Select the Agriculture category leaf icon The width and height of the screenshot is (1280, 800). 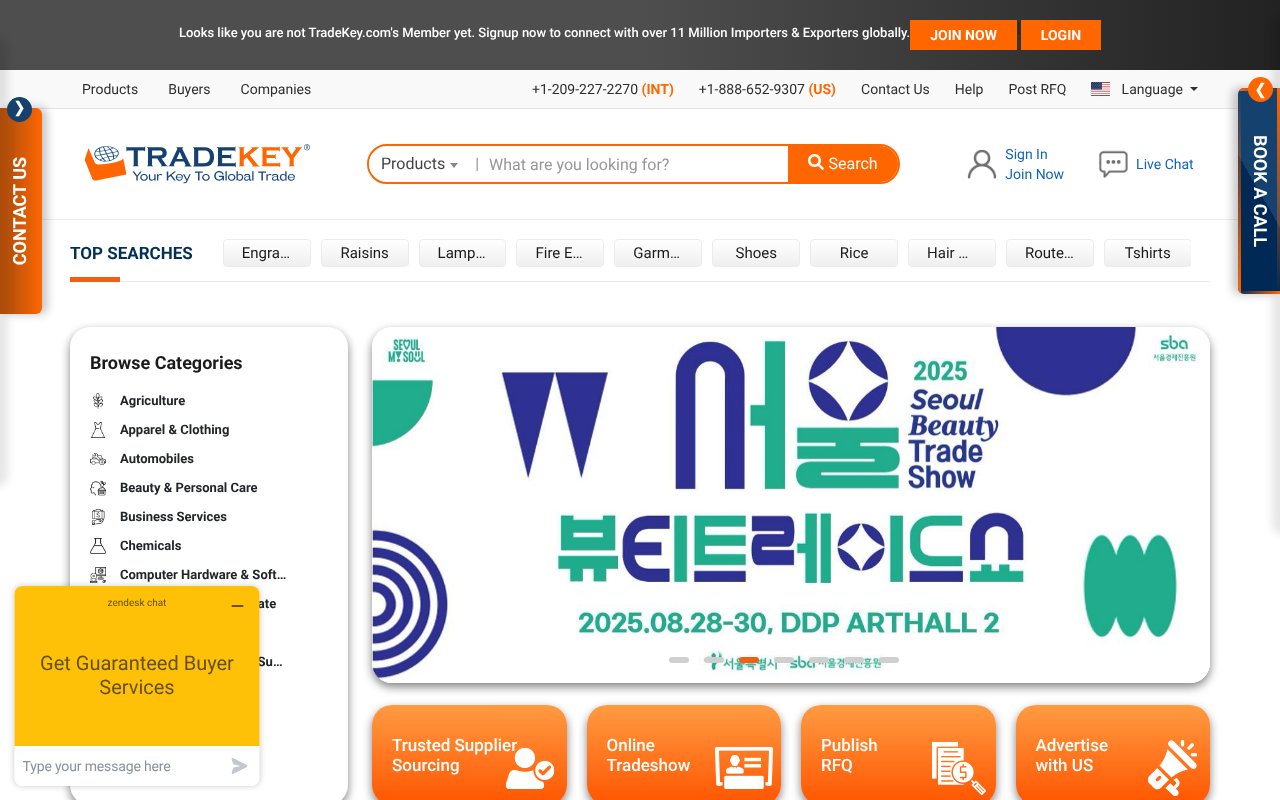[x=98, y=400]
